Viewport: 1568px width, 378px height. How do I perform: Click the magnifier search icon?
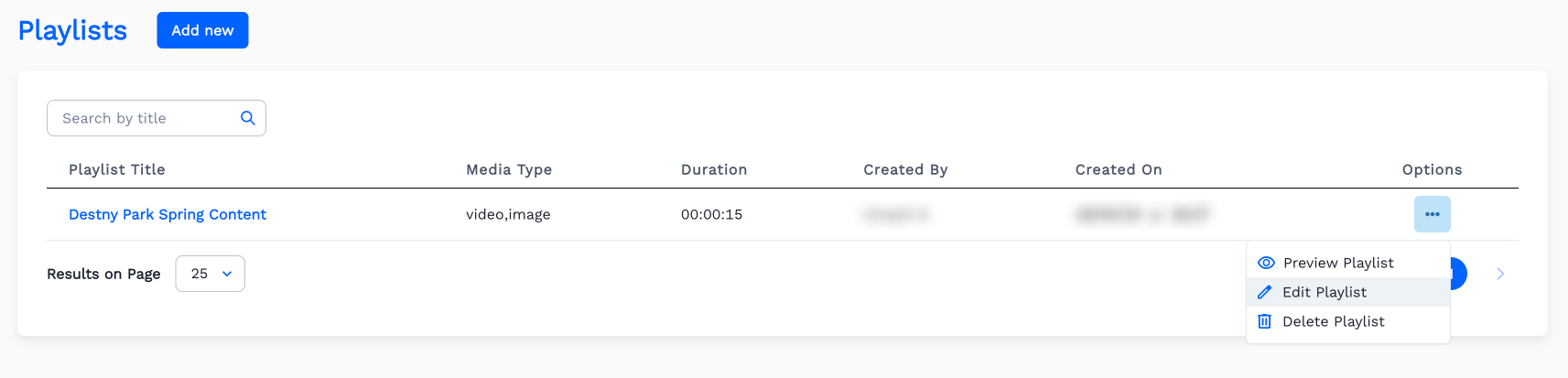click(247, 118)
